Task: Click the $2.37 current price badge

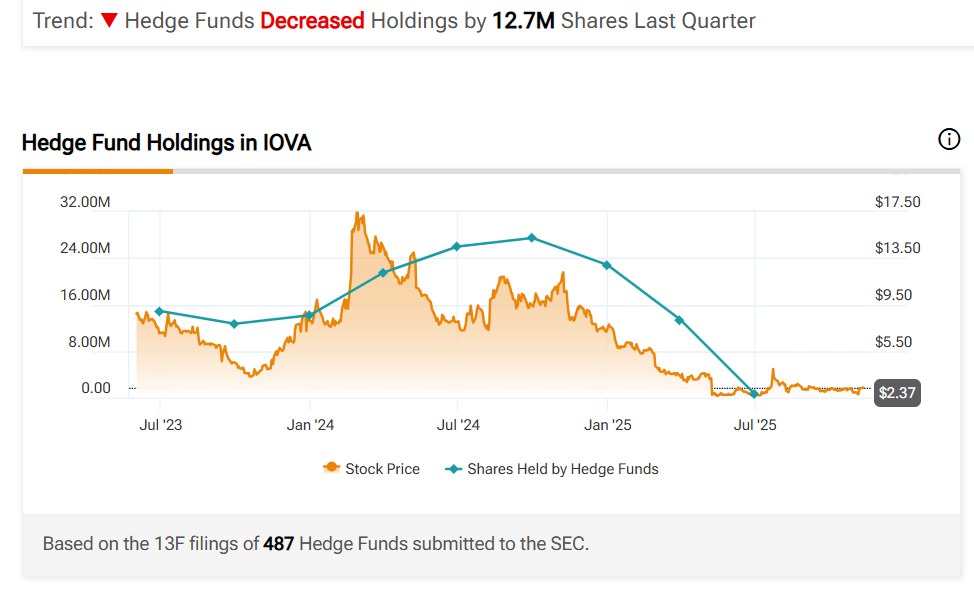Action: [896, 393]
